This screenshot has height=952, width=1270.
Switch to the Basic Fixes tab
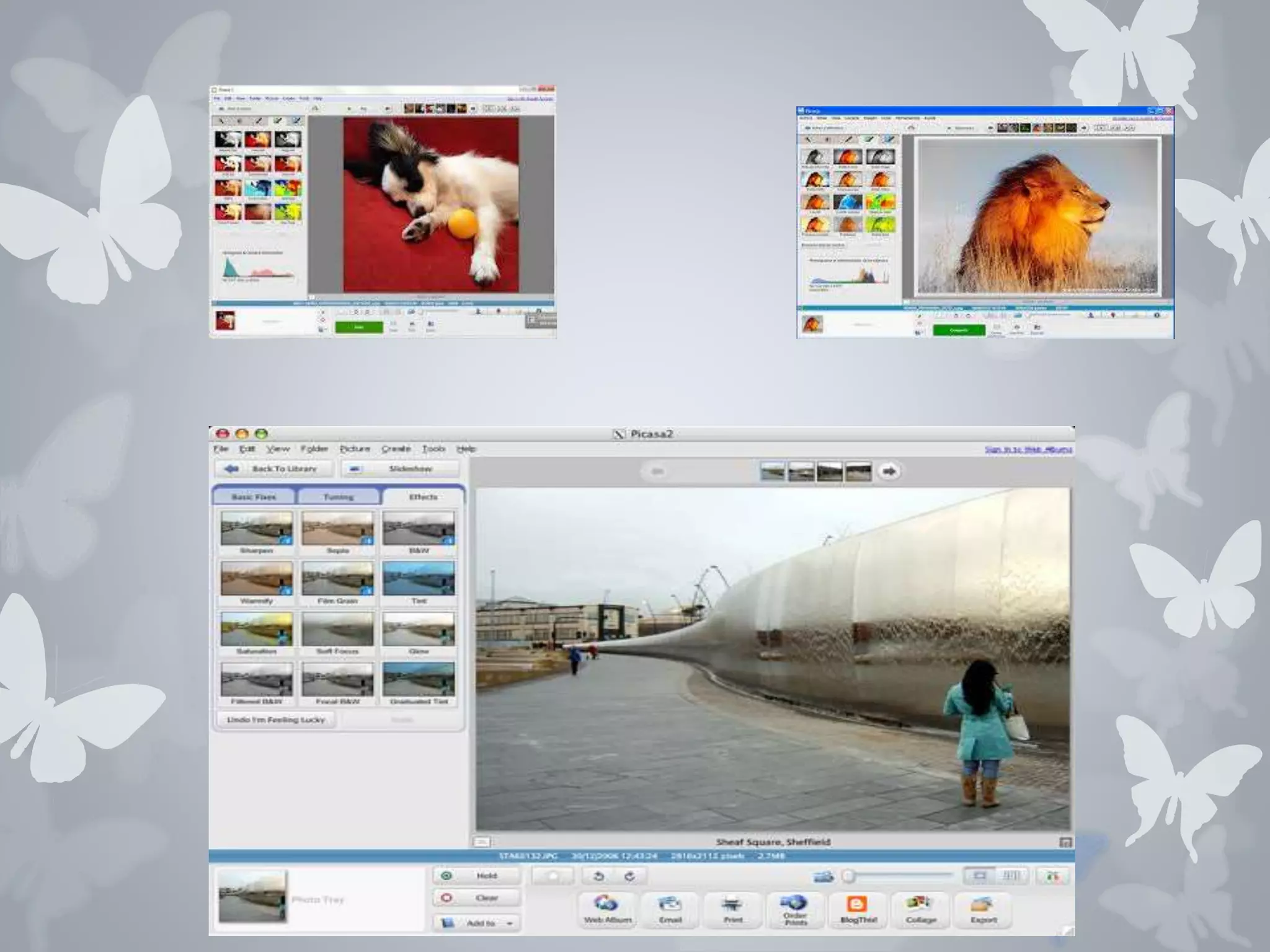[x=254, y=497]
